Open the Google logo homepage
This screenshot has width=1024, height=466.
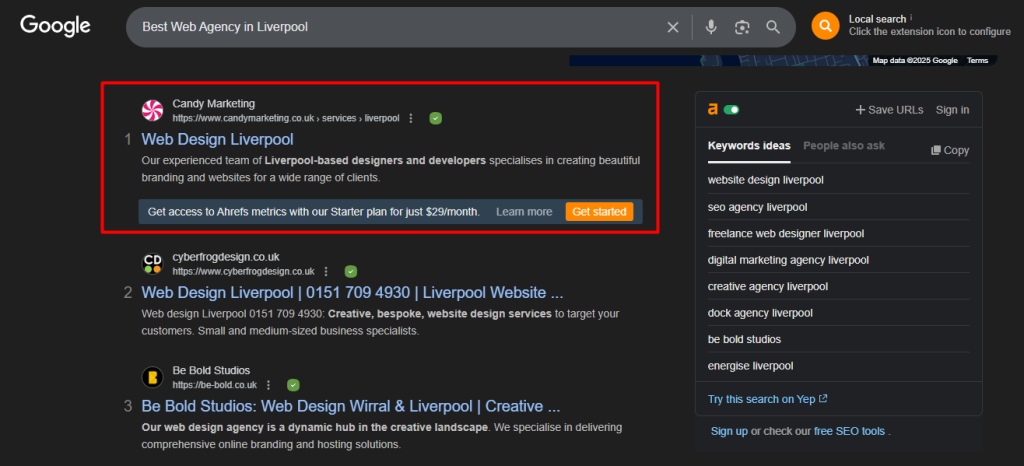click(55, 26)
